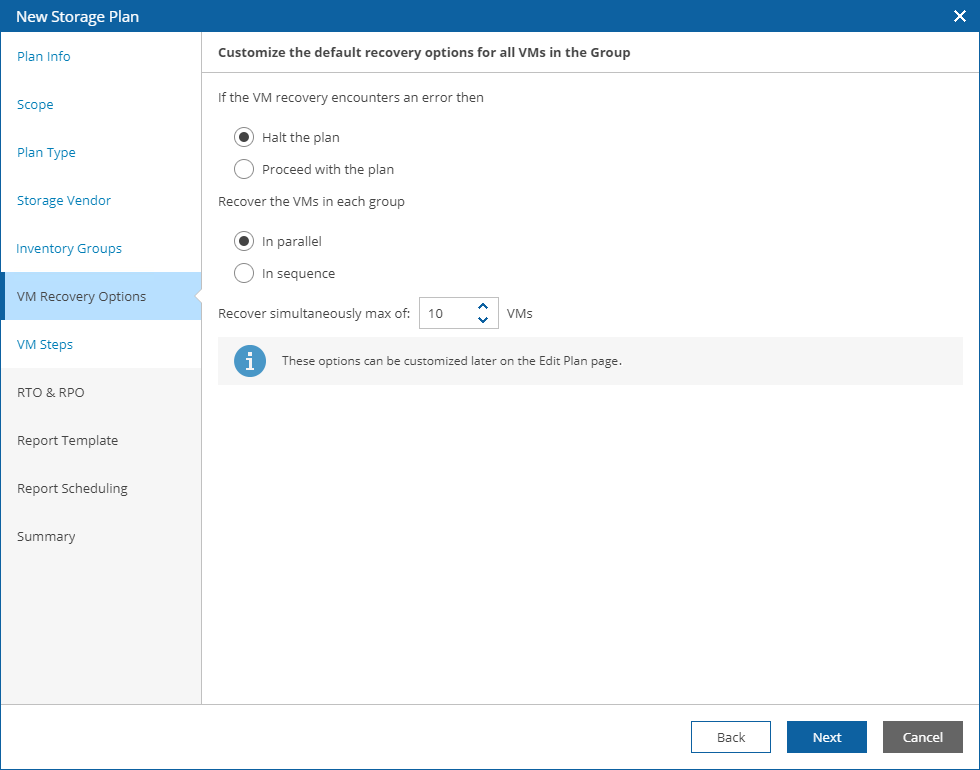The height and width of the screenshot is (770, 980).
Task: Click the max VMs number input field
Action: tap(445, 313)
